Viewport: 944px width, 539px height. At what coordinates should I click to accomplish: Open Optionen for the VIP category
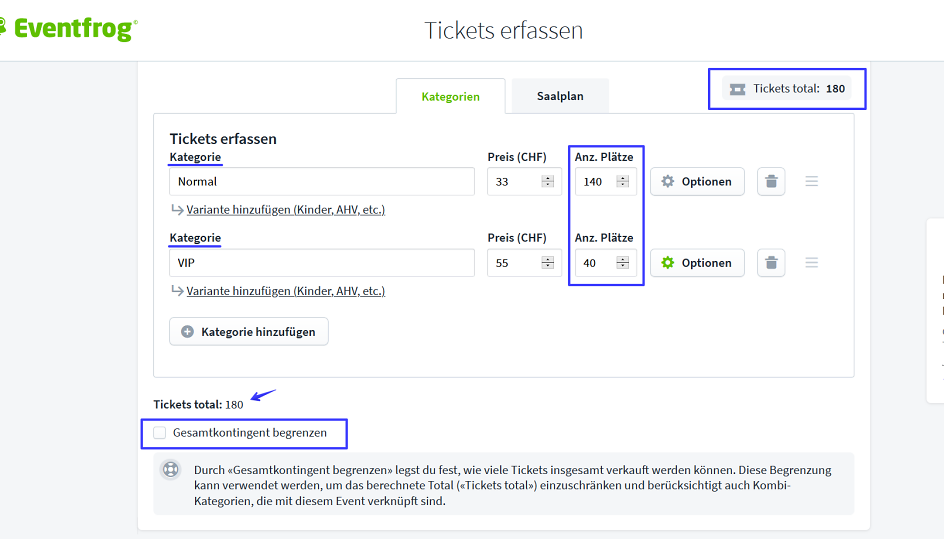click(697, 263)
